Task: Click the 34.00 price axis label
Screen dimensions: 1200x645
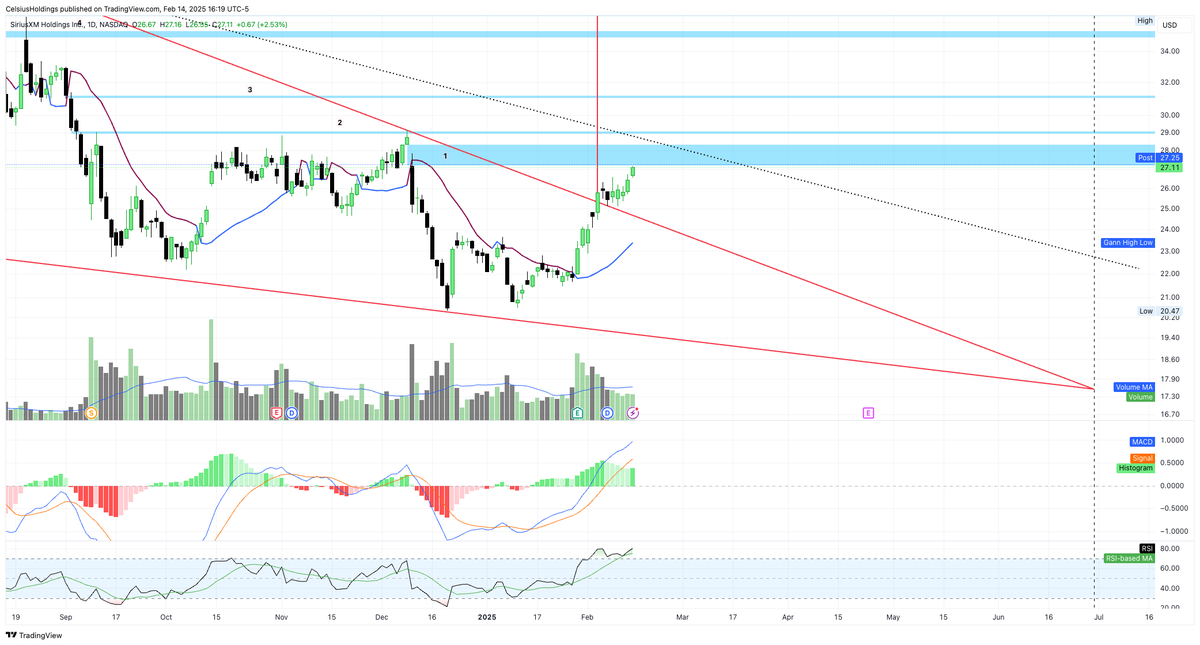Action: click(1170, 50)
